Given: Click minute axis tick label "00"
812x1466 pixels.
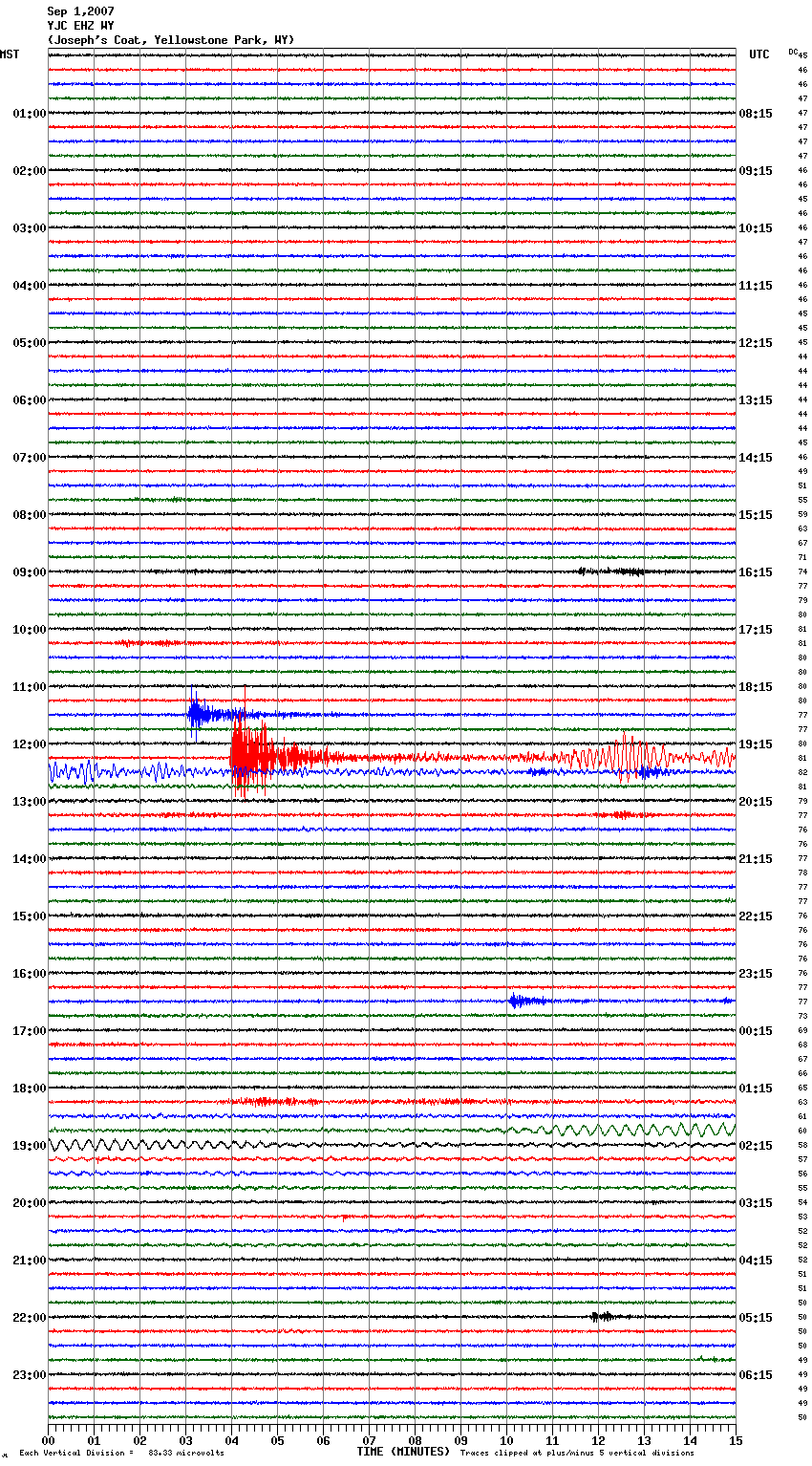Looking at the screenshot, I should tap(48, 1440).
